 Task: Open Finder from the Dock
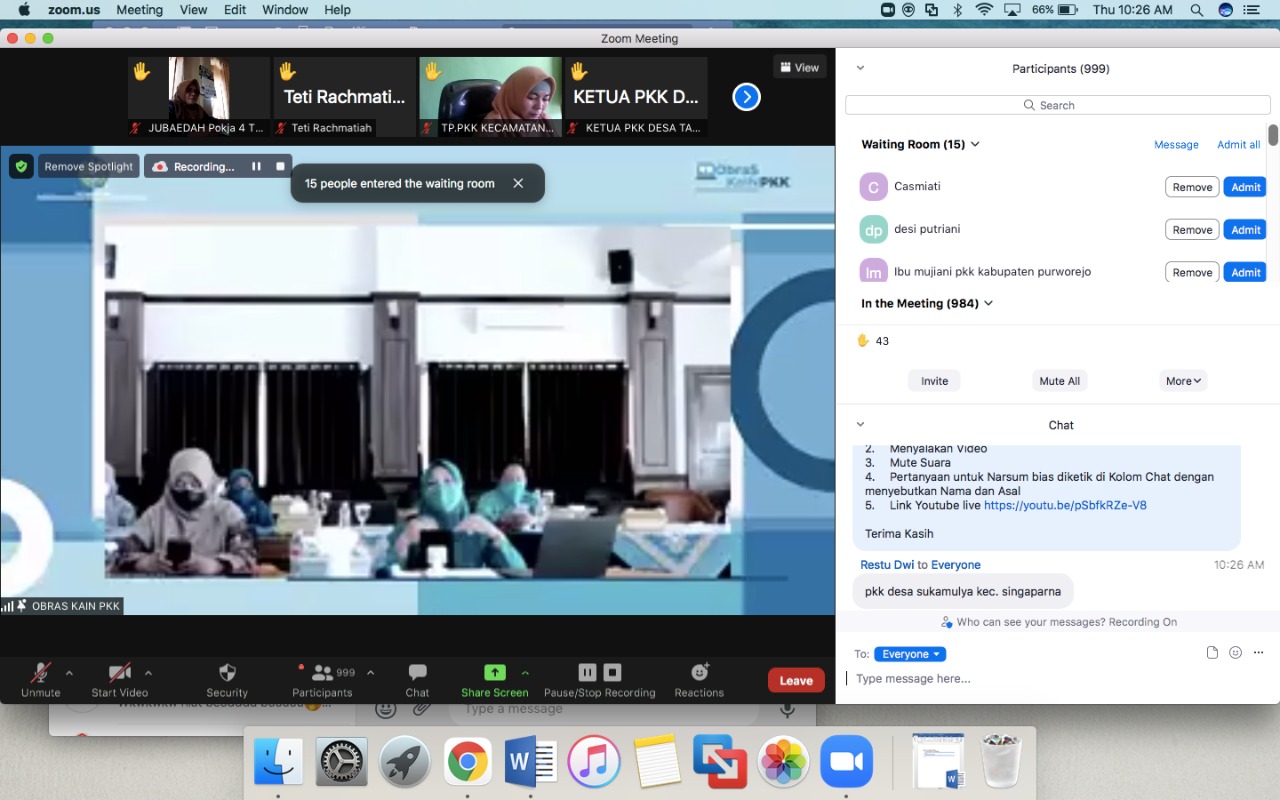[279, 763]
